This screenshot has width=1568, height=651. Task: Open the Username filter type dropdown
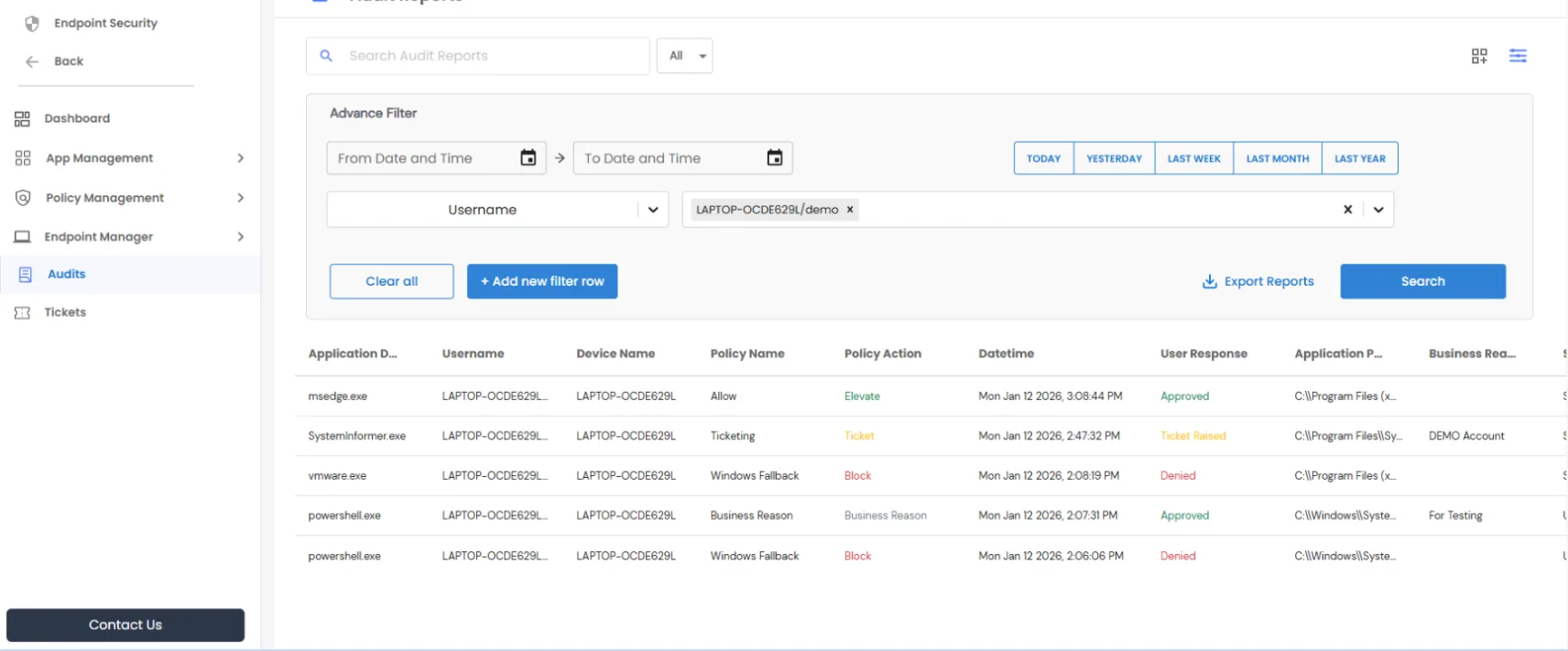pyautogui.click(x=653, y=210)
